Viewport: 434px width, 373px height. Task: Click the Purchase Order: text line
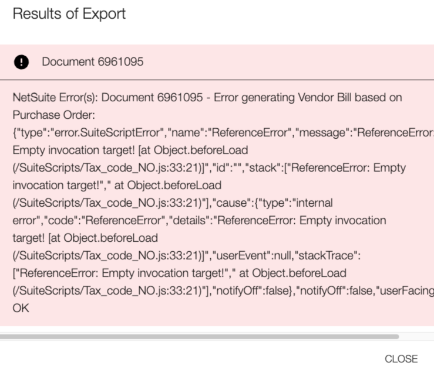pyautogui.click(x=54, y=115)
